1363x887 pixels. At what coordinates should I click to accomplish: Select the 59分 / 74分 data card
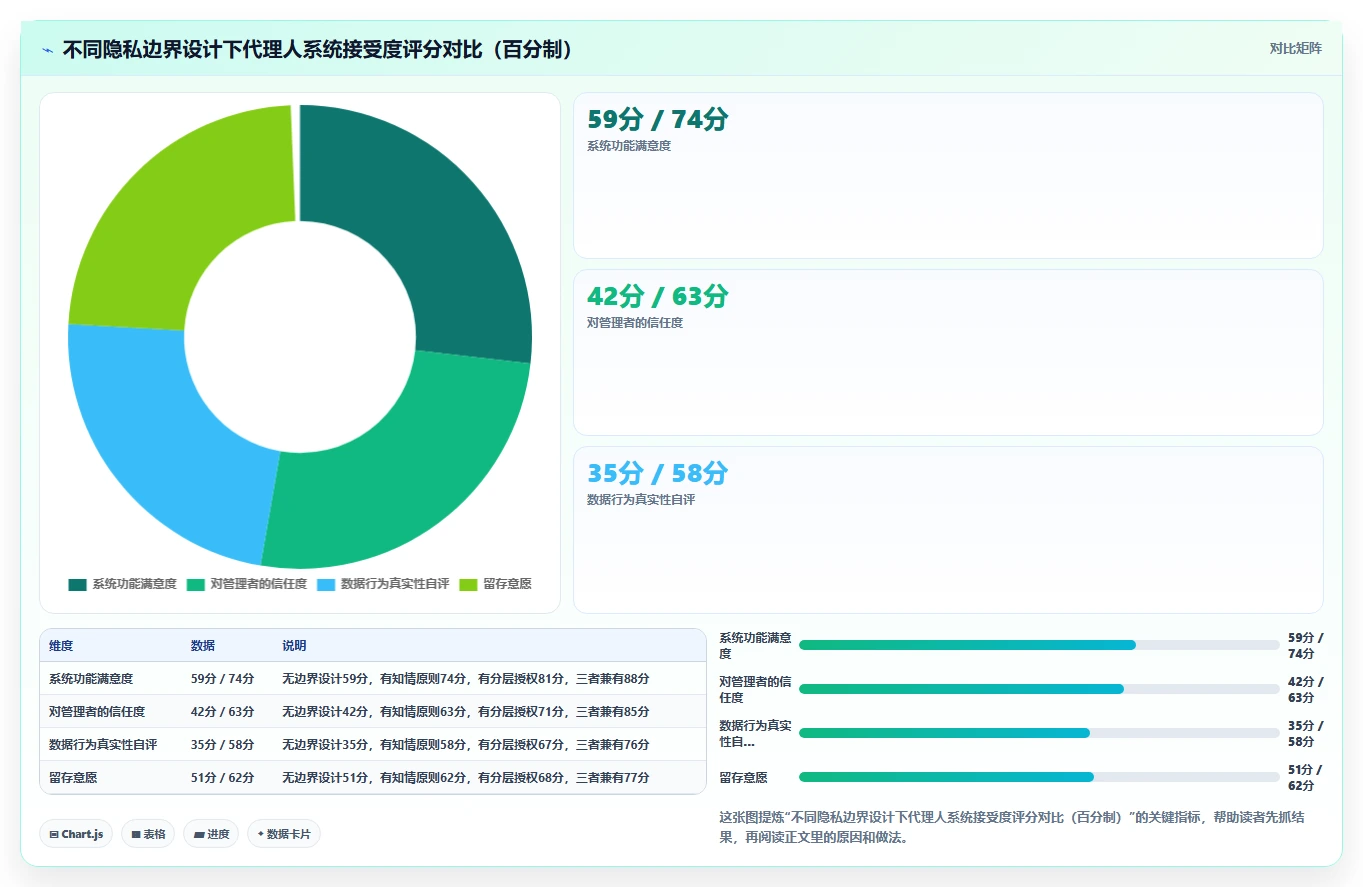(x=948, y=176)
